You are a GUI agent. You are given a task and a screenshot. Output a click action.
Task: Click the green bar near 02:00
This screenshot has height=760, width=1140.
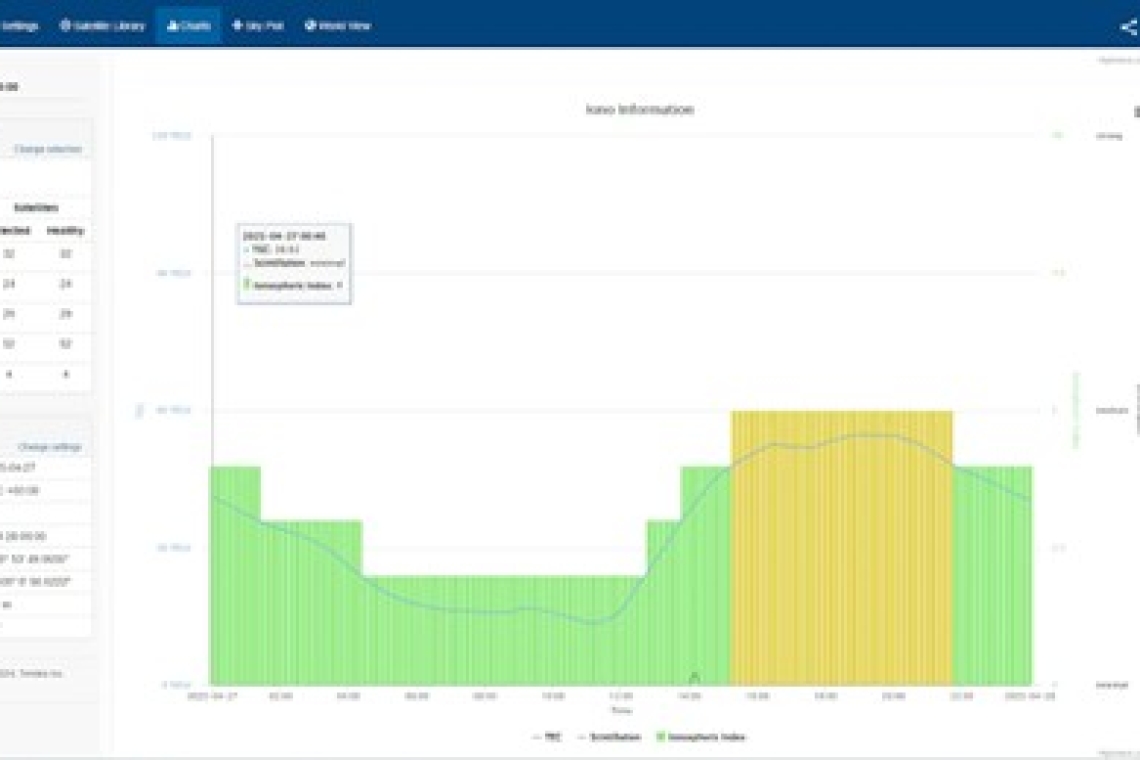point(285,600)
